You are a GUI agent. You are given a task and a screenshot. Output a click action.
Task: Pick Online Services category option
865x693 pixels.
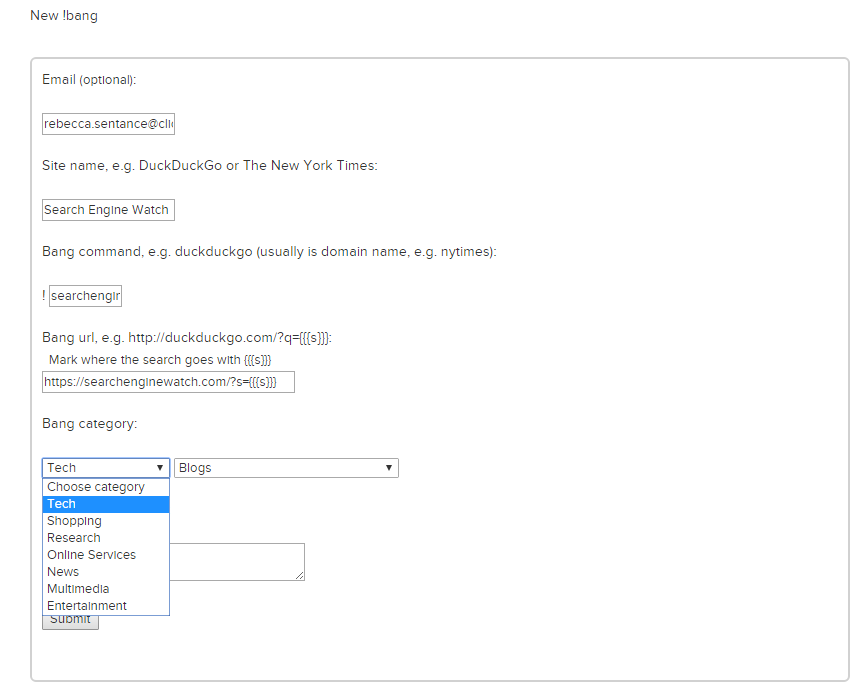coord(92,555)
